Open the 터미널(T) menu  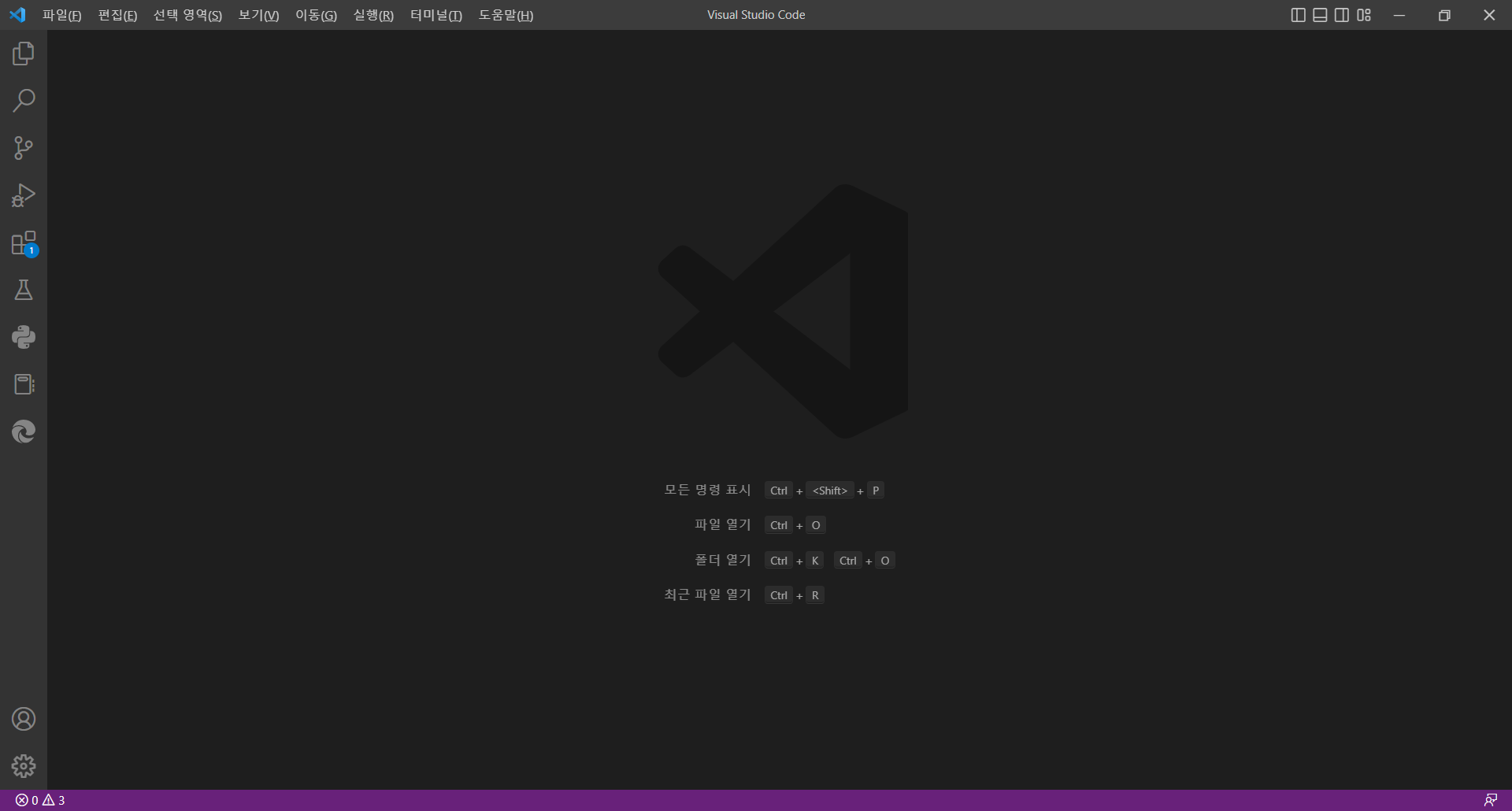click(x=435, y=15)
